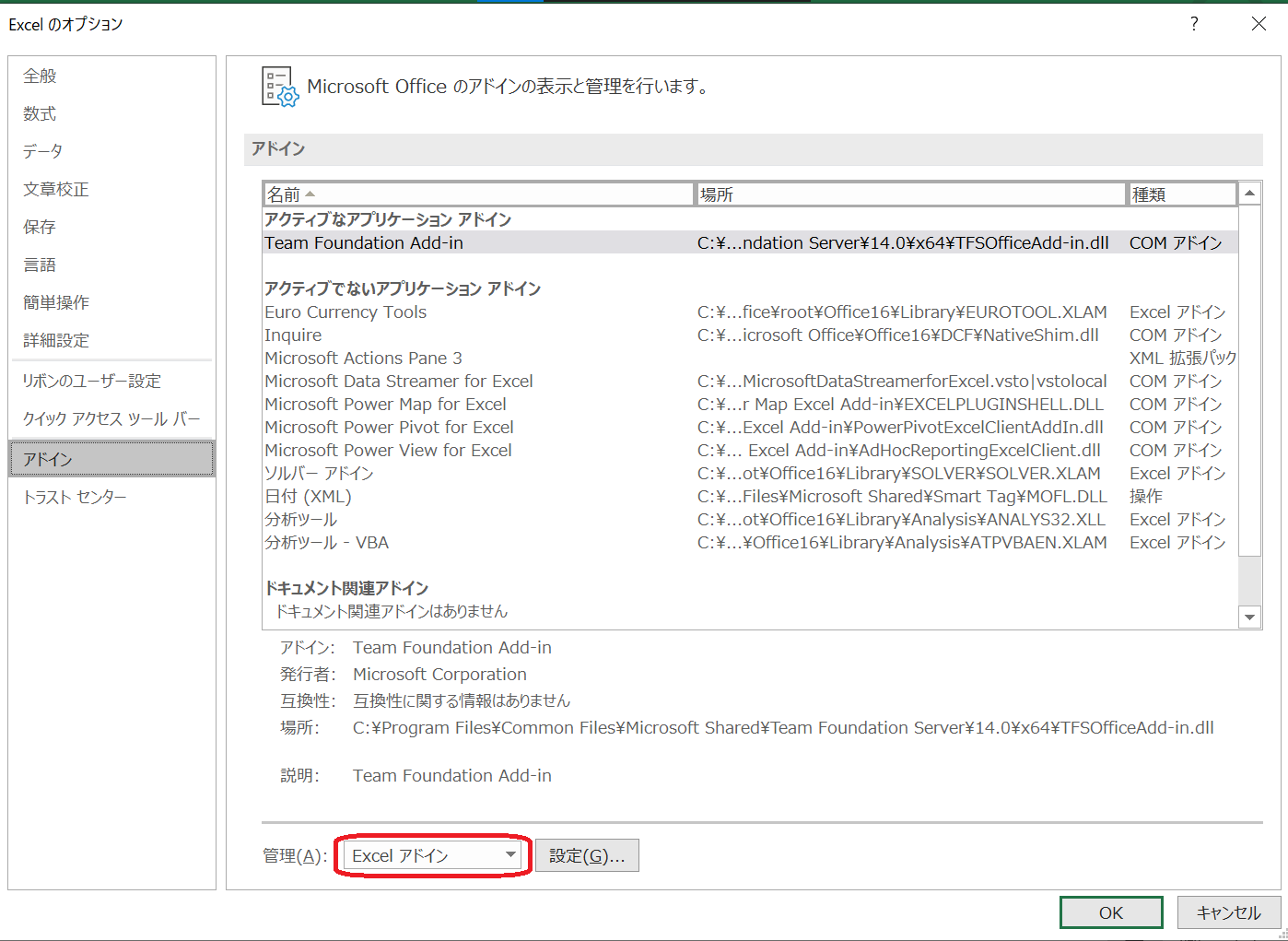Click the キャンセル button
1288x941 pixels.
pyautogui.click(x=1229, y=912)
